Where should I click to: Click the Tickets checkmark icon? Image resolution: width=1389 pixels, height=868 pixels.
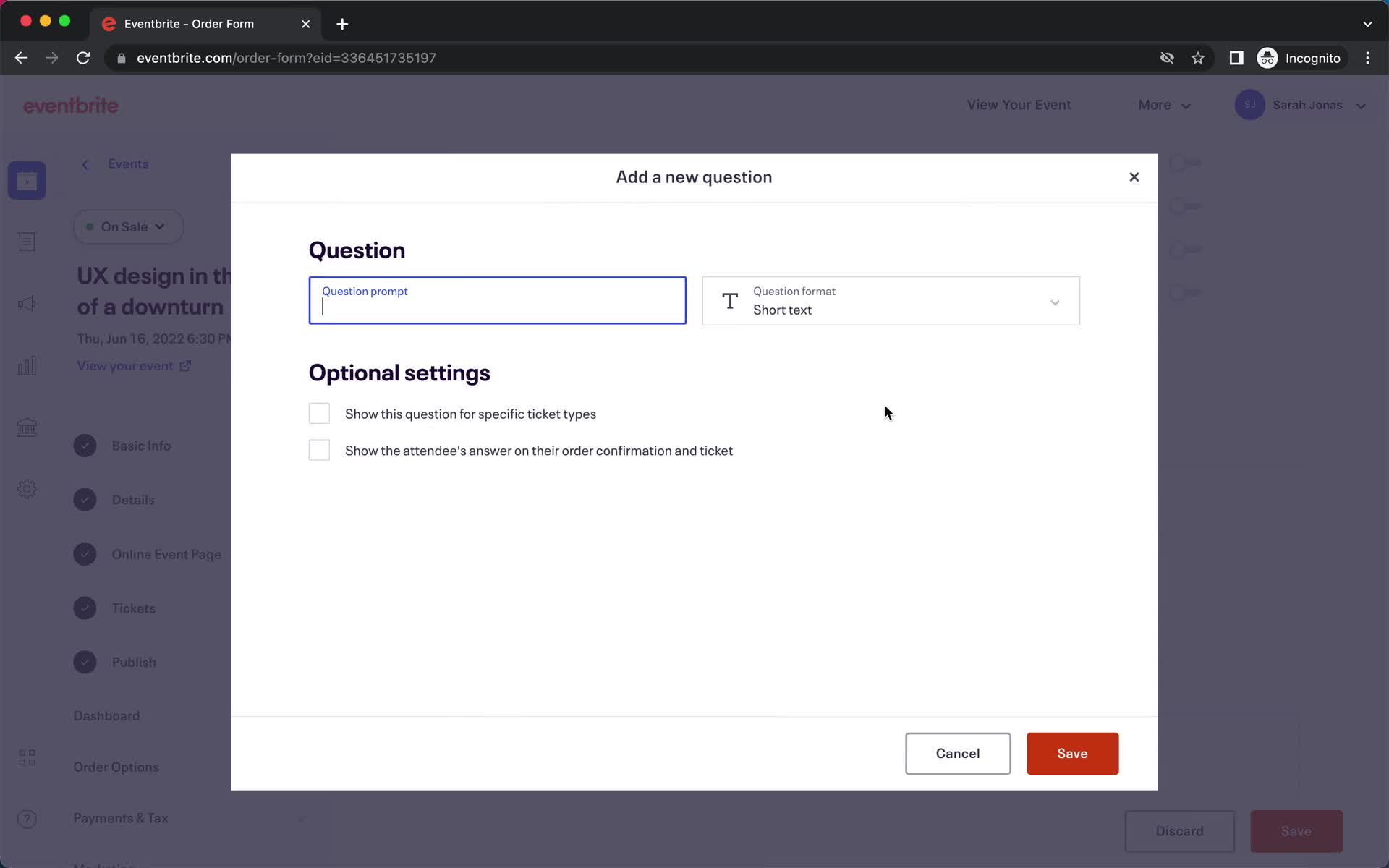[x=85, y=607]
